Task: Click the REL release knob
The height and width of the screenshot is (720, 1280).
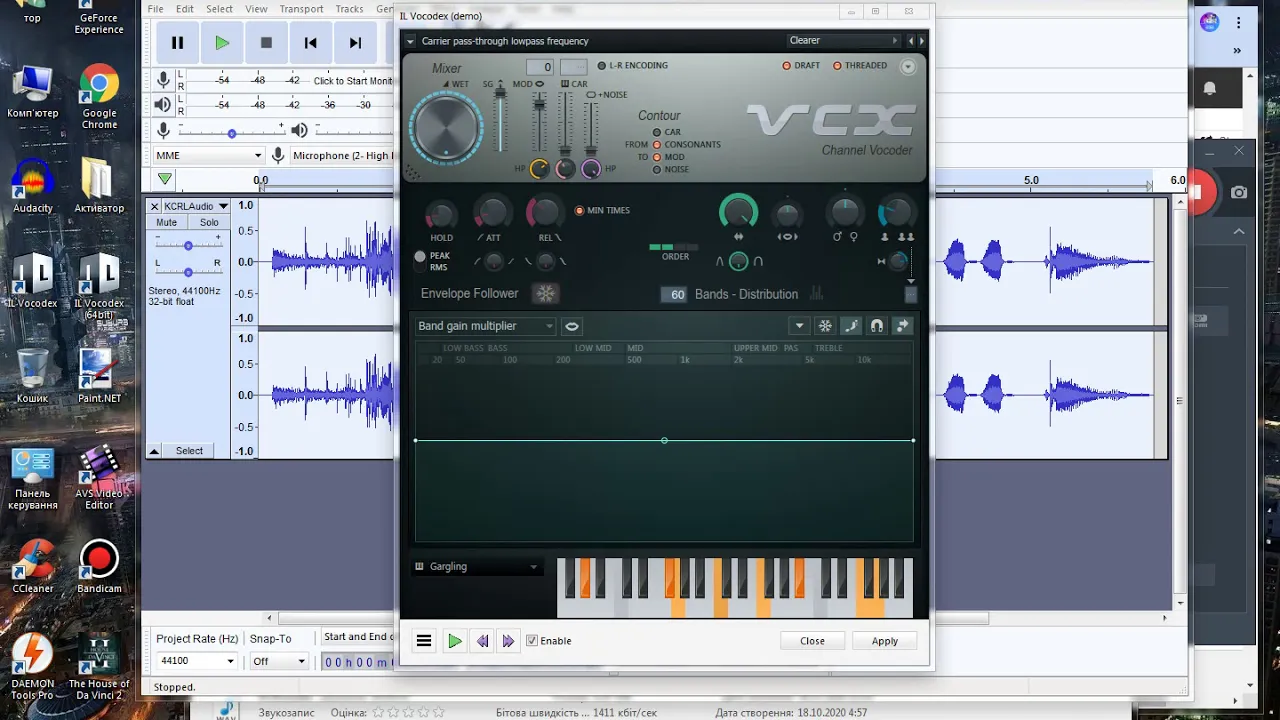Action: click(x=545, y=212)
